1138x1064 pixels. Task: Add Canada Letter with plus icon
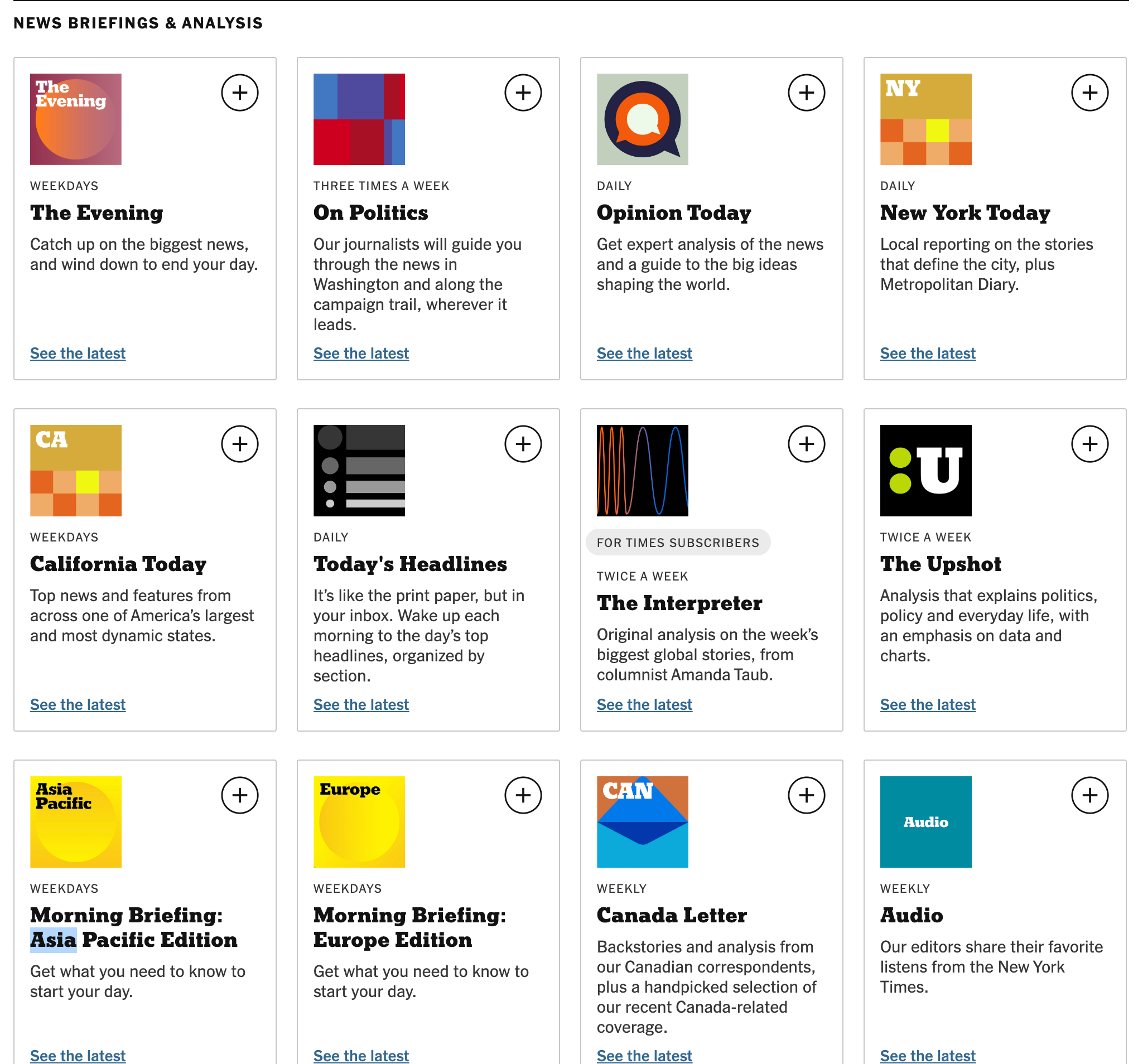pyautogui.click(x=807, y=796)
